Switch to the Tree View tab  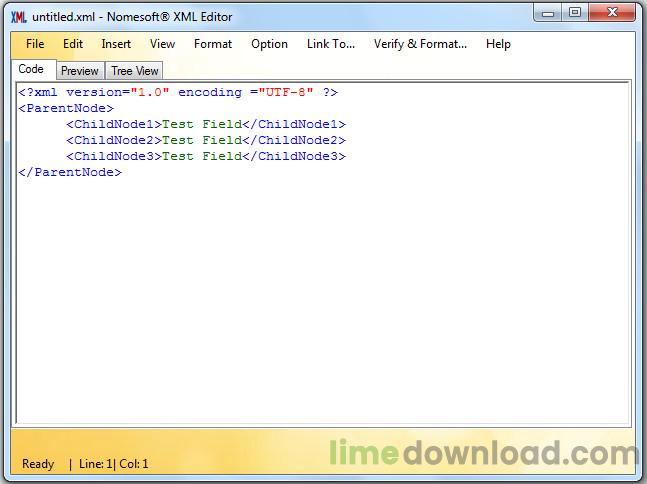pos(135,71)
